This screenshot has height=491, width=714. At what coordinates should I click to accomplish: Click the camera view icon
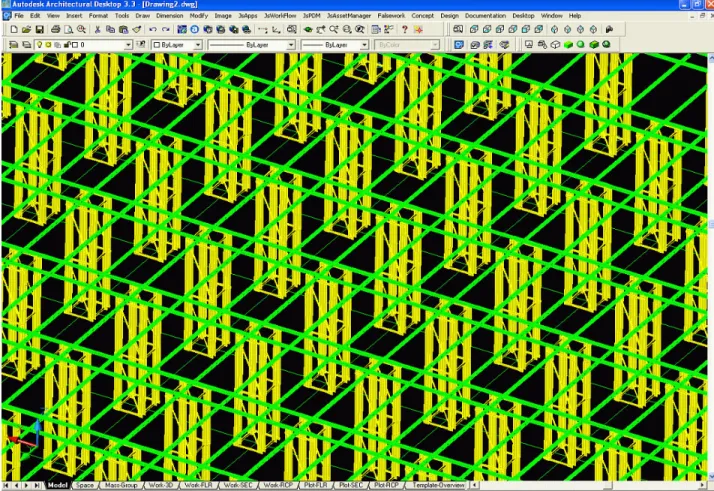(x=609, y=30)
